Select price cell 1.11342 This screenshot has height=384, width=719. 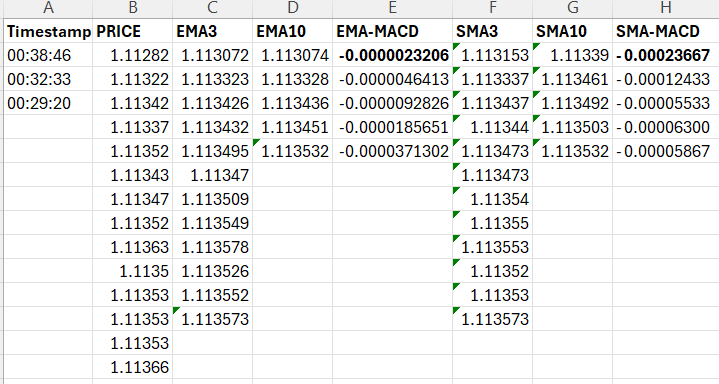tap(133, 103)
